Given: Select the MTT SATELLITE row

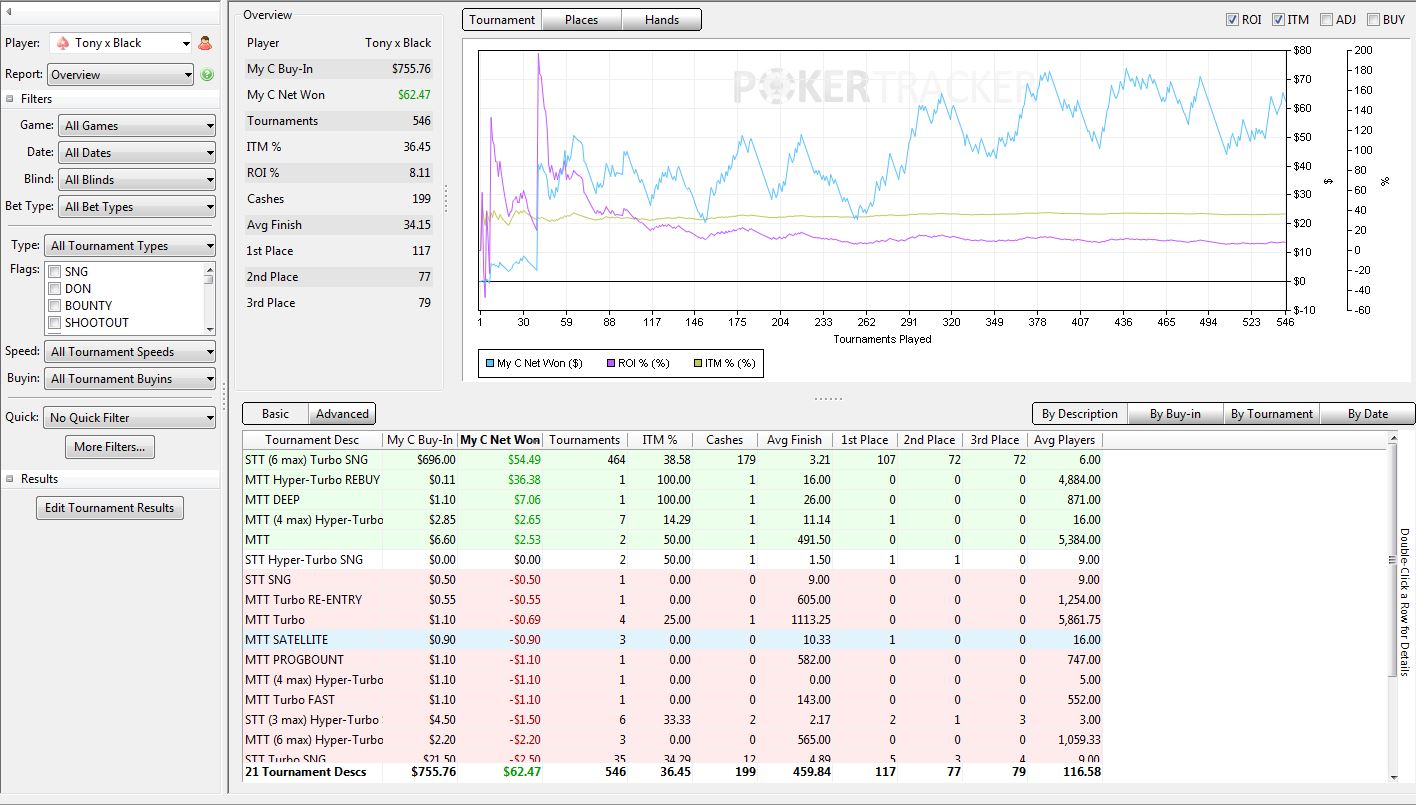Looking at the screenshot, I should (672, 640).
